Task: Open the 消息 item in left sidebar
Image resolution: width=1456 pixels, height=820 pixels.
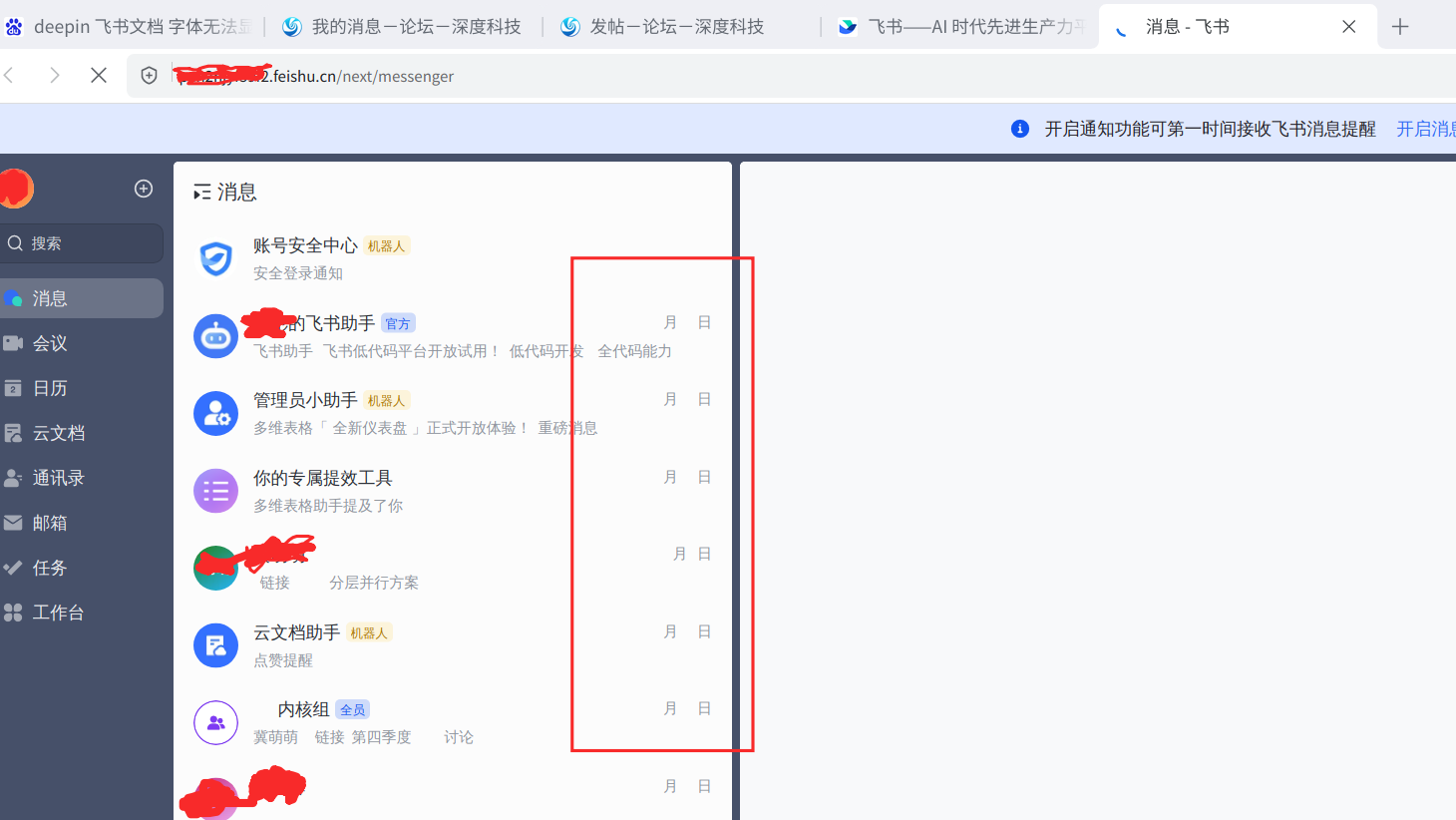Action: (82, 298)
